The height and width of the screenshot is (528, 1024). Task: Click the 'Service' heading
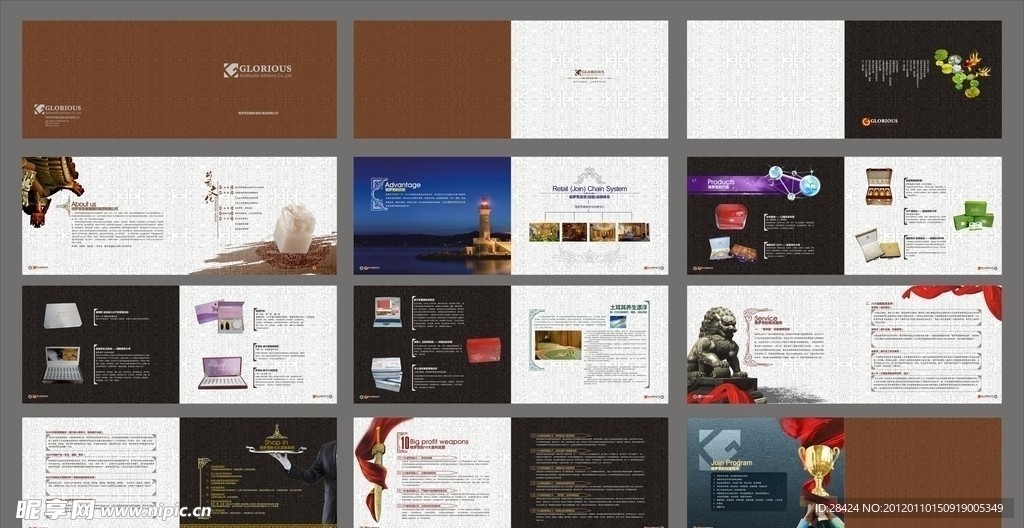point(765,318)
